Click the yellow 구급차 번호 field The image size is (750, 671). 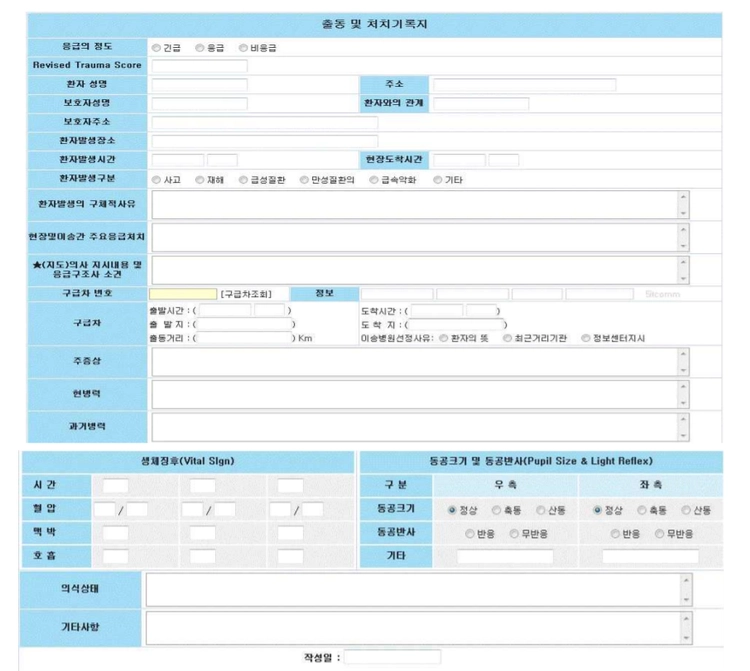pyautogui.click(x=183, y=294)
